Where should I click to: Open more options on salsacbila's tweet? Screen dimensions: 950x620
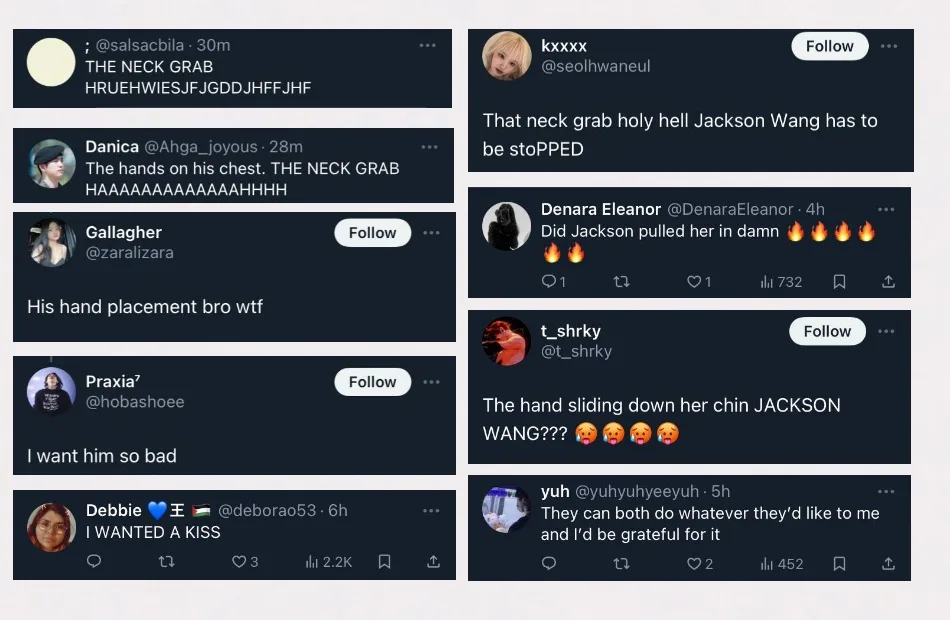[x=428, y=45]
